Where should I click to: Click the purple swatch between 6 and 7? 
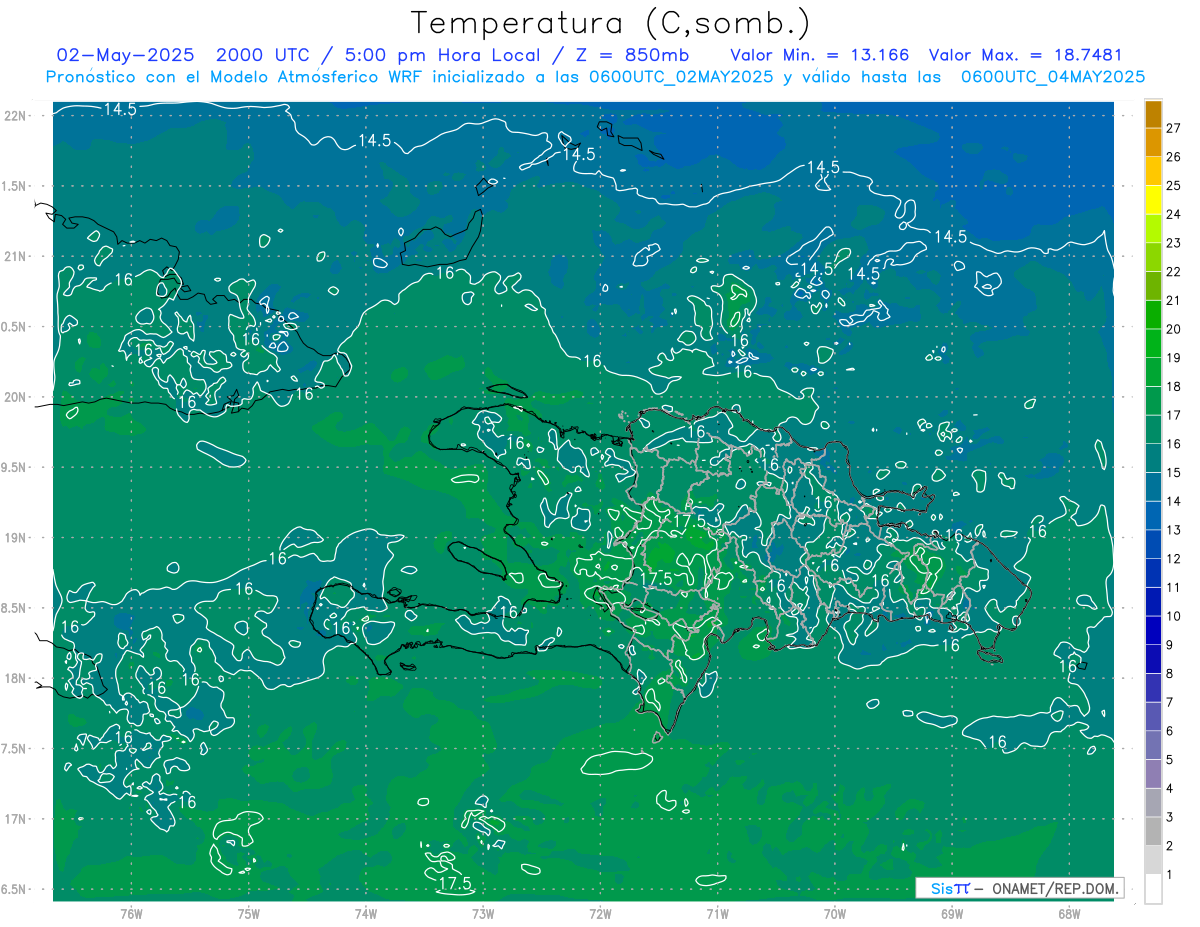point(1153,716)
